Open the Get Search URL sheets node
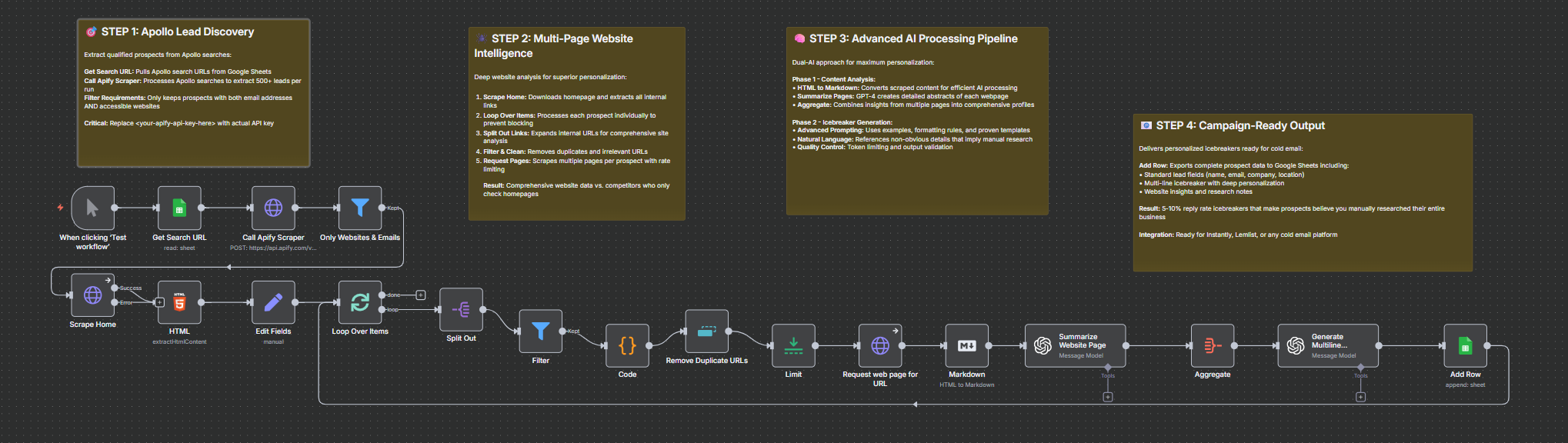Viewport: 1568px width, 443px height. point(179,208)
